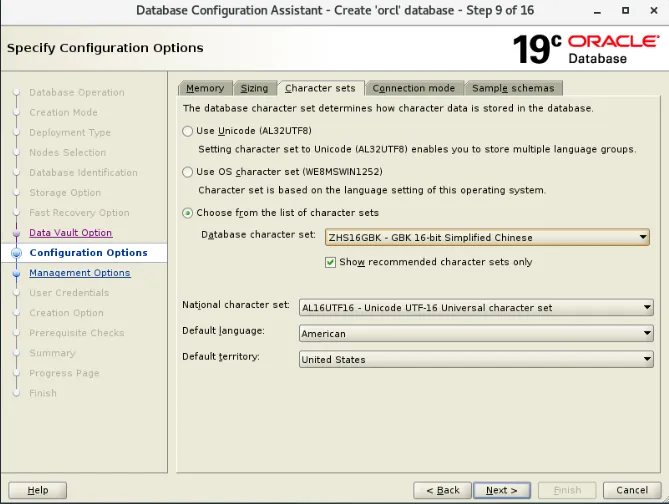Image resolution: width=669 pixels, height=504 pixels.
Task: Click the Configuration Options step bullet icon
Action: tap(16, 253)
